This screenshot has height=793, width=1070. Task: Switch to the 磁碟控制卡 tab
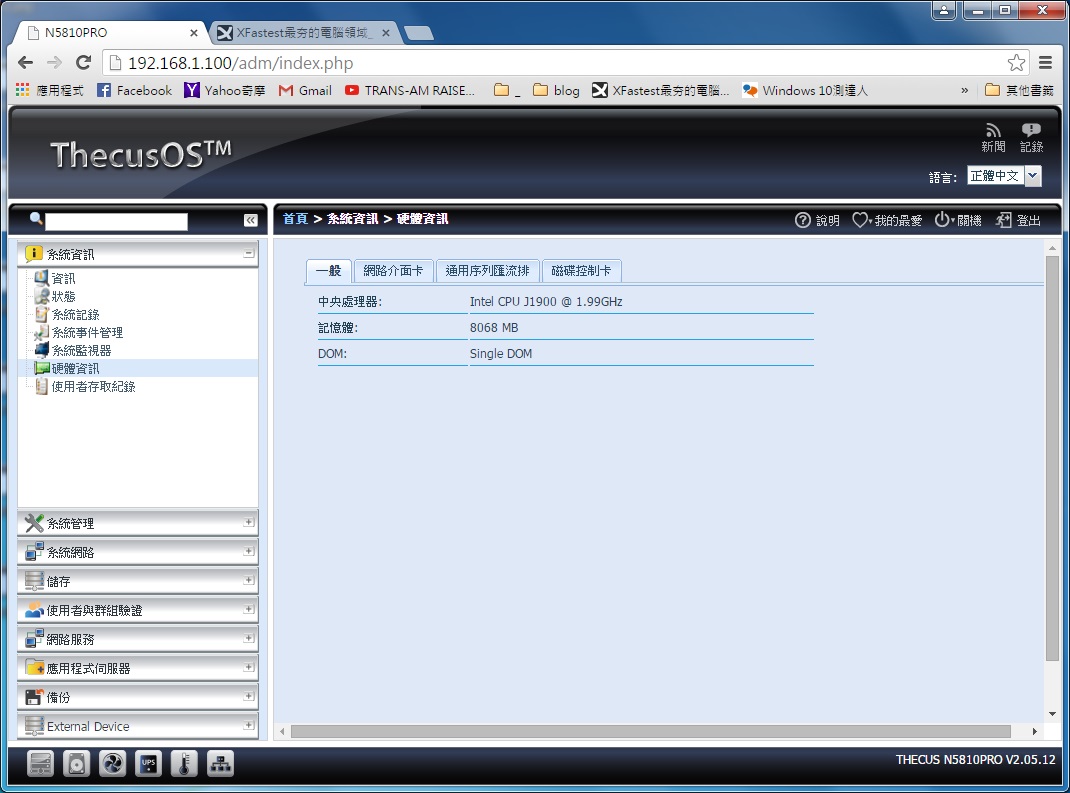(x=581, y=271)
